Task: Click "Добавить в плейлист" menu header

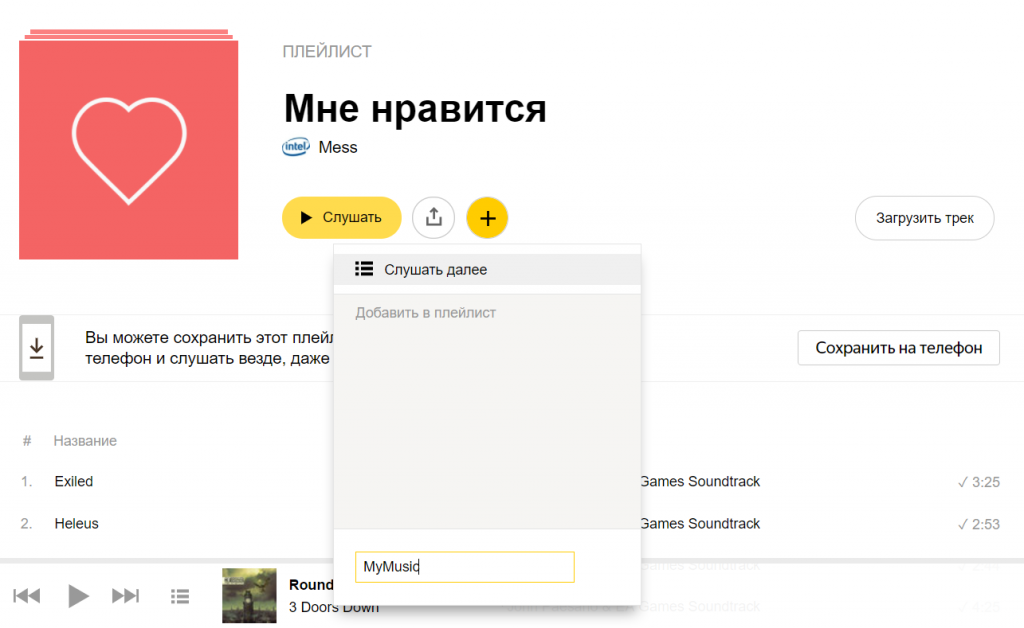Action: [426, 313]
